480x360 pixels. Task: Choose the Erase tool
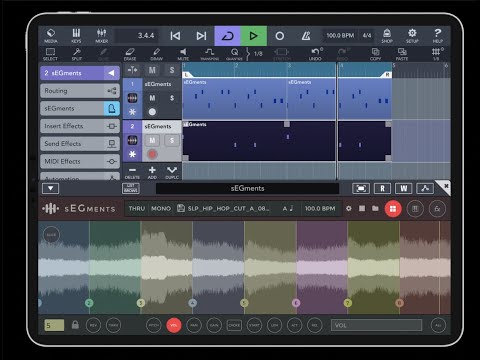(130, 54)
